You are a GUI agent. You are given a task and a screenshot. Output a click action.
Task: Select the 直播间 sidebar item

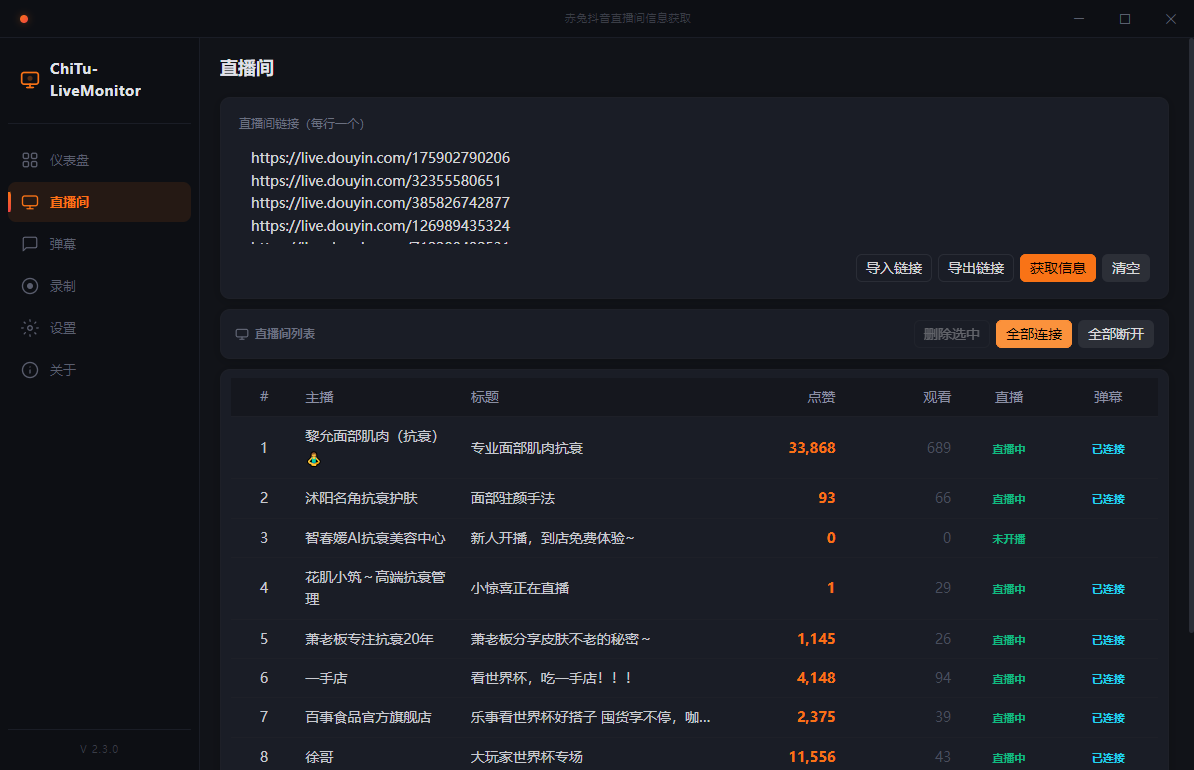pyautogui.click(x=99, y=202)
